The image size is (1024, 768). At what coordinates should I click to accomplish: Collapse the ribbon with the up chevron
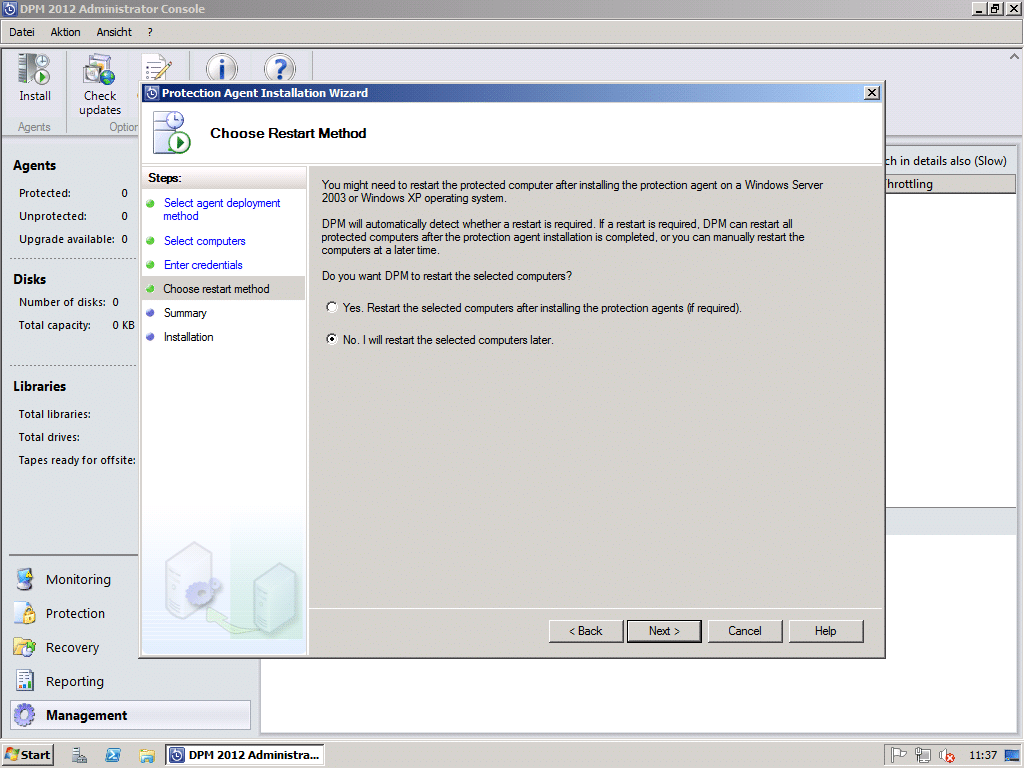[1014, 57]
